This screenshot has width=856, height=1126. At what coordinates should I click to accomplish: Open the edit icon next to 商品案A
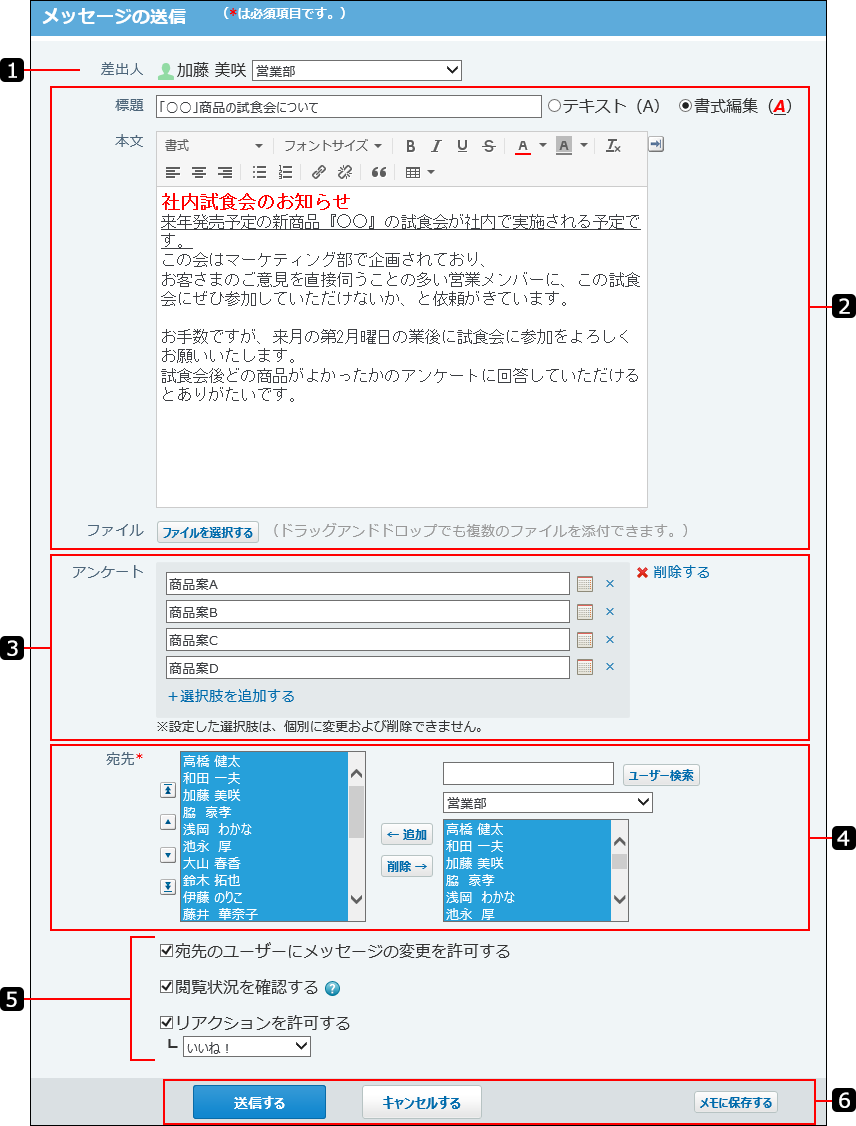[585, 584]
